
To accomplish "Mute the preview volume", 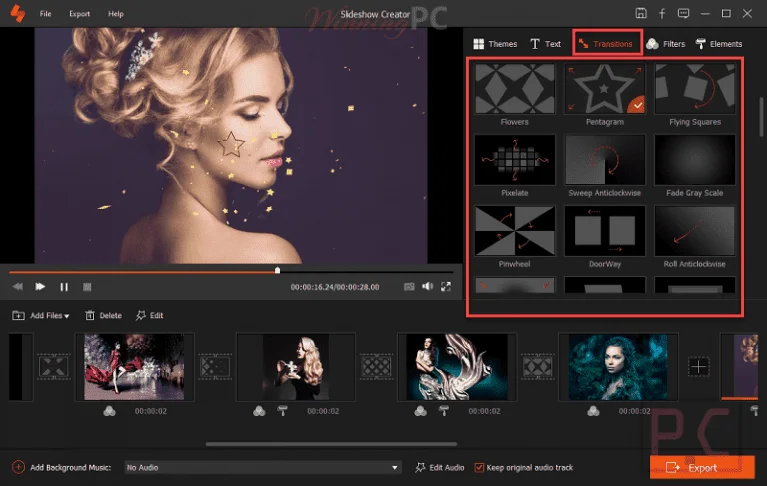I will 428,286.
